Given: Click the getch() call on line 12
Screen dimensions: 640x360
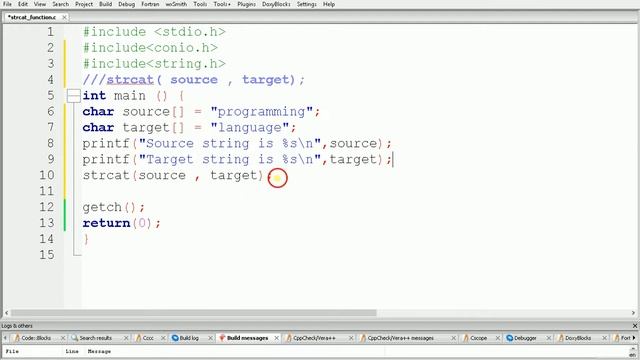Looking at the screenshot, I should pos(113,207).
